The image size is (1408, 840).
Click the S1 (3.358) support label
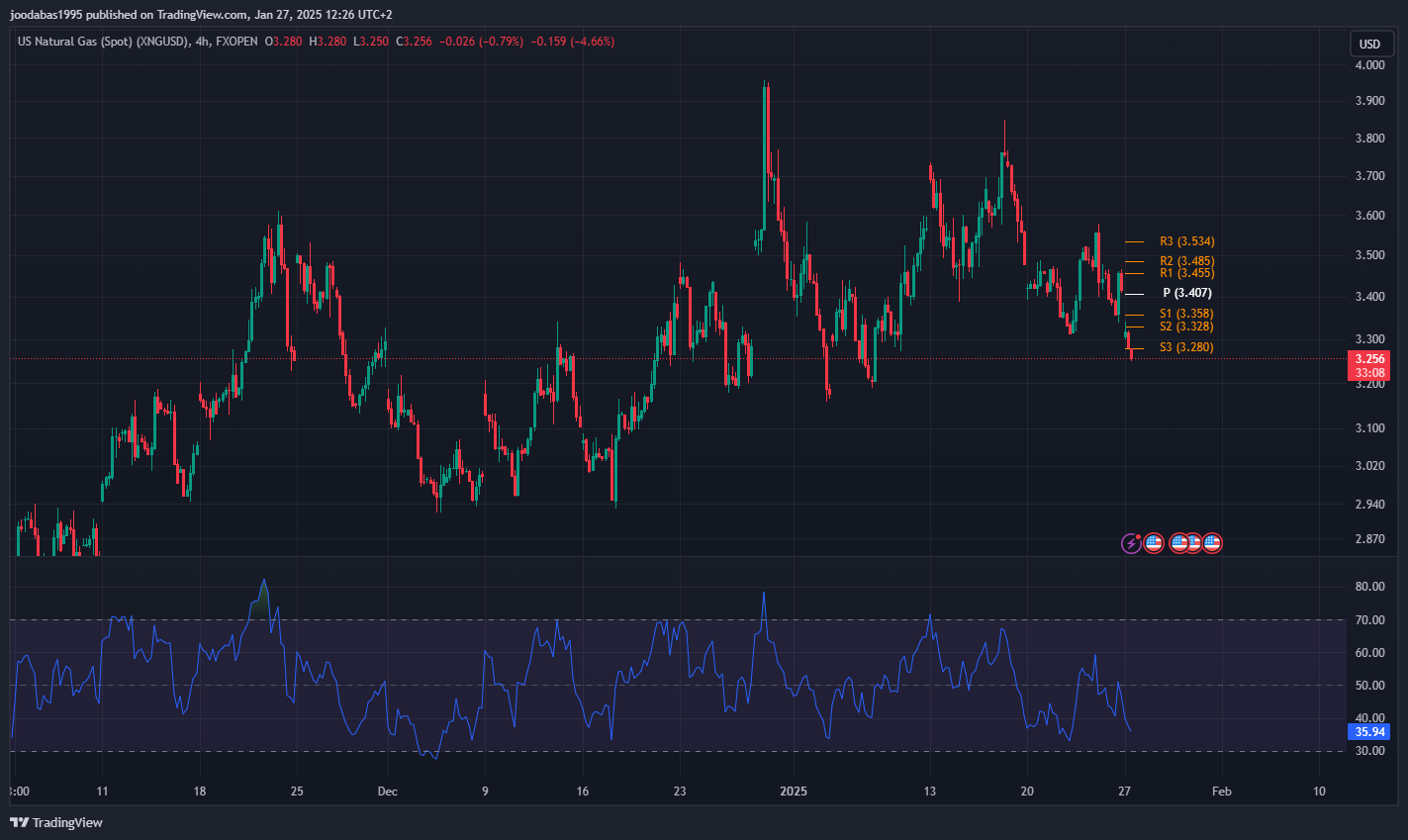(1186, 314)
